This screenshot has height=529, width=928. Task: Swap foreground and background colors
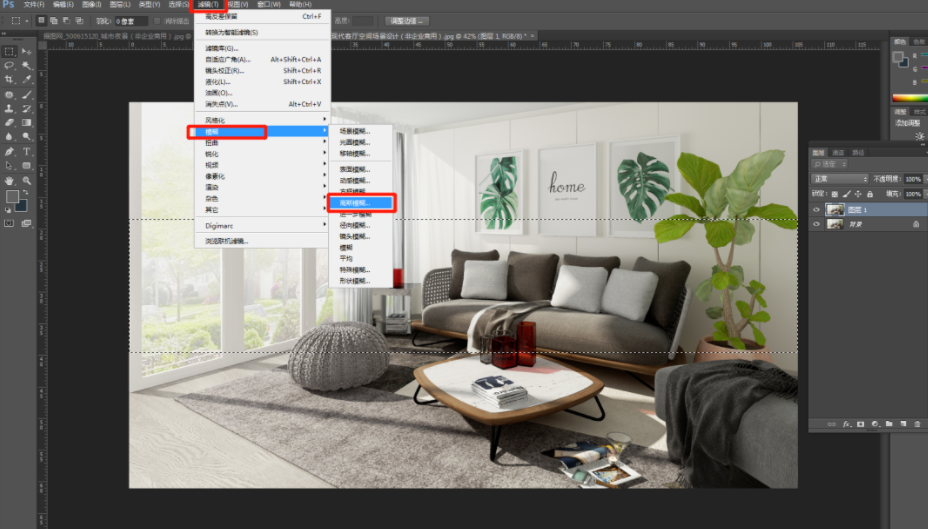pyautogui.click(x=25, y=193)
